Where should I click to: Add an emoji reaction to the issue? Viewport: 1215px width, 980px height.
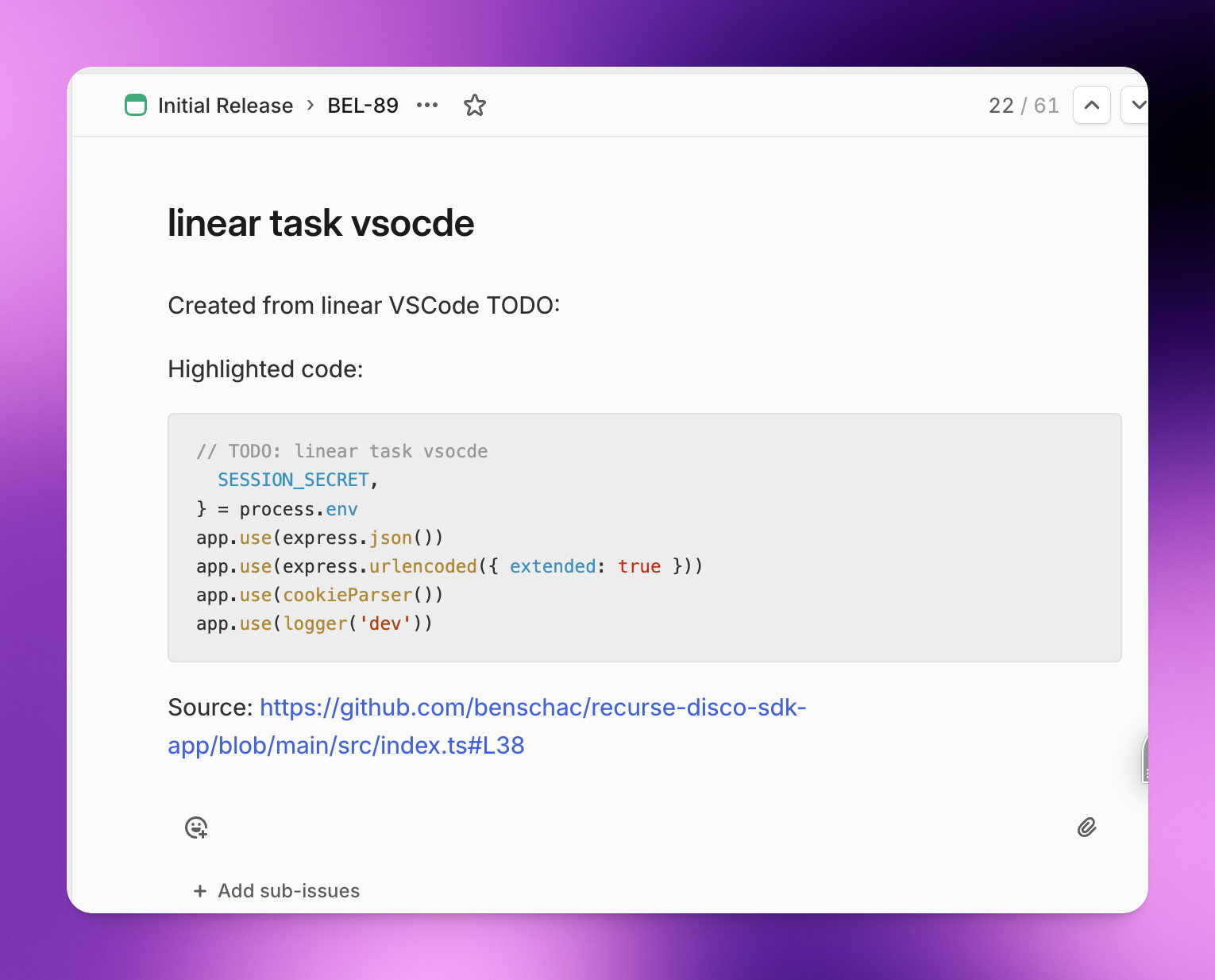point(196,828)
